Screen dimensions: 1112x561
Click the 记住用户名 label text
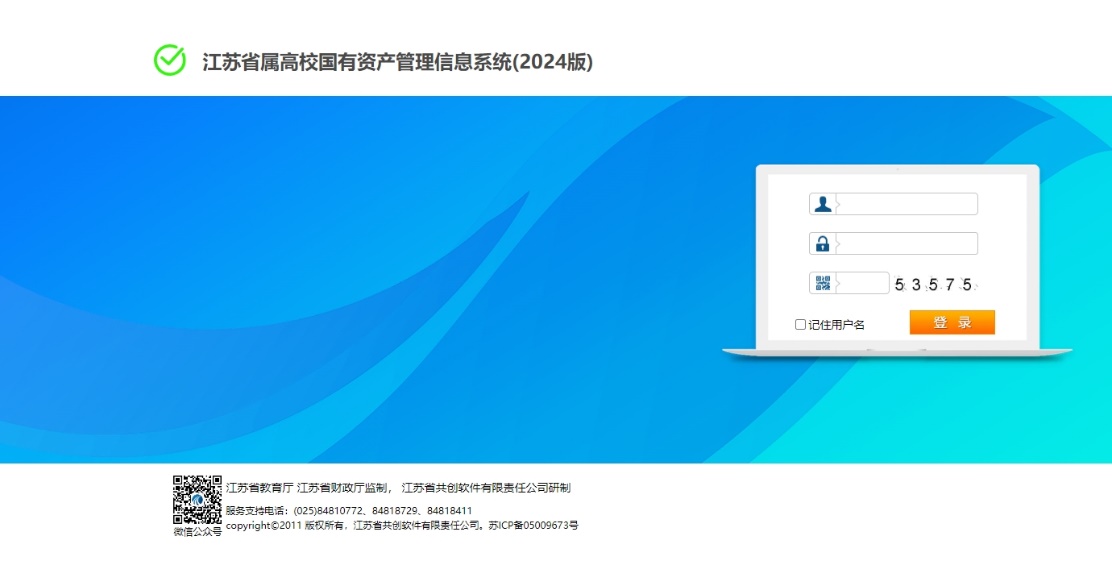click(836, 325)
